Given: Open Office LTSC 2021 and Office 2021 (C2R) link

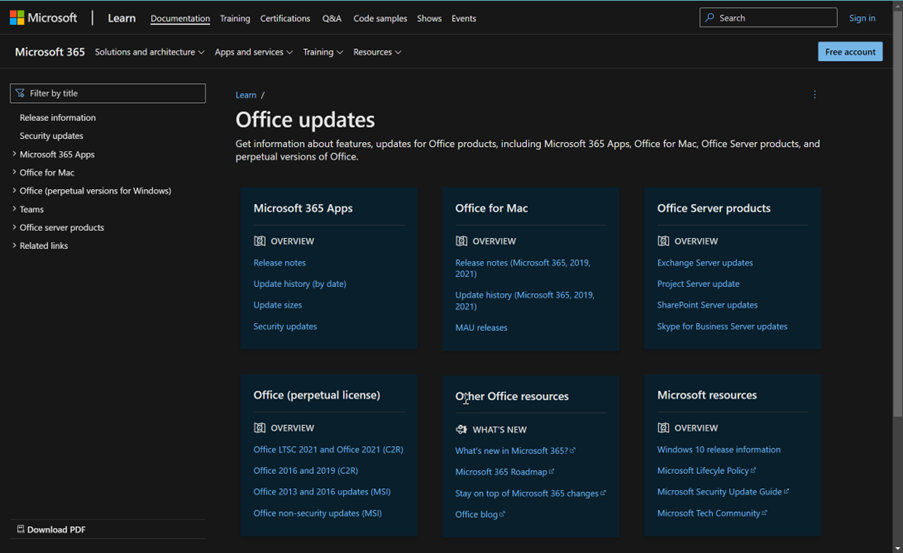Looking at the screenshot, I should (328, 449).
